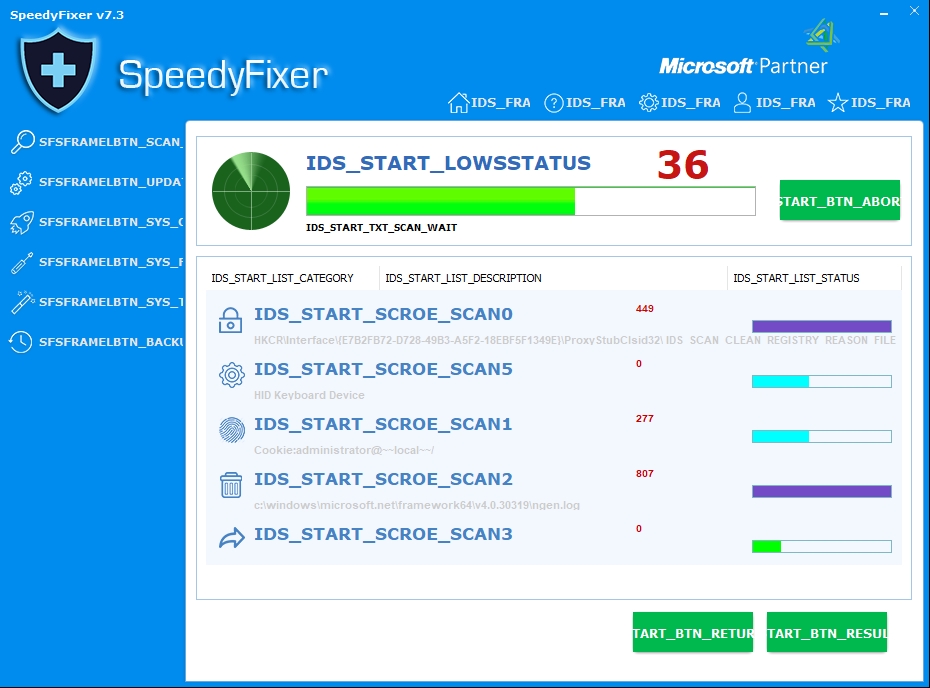Click the gear icon for SCAN5 row
930x688 pixels.
tap(231, 375)
